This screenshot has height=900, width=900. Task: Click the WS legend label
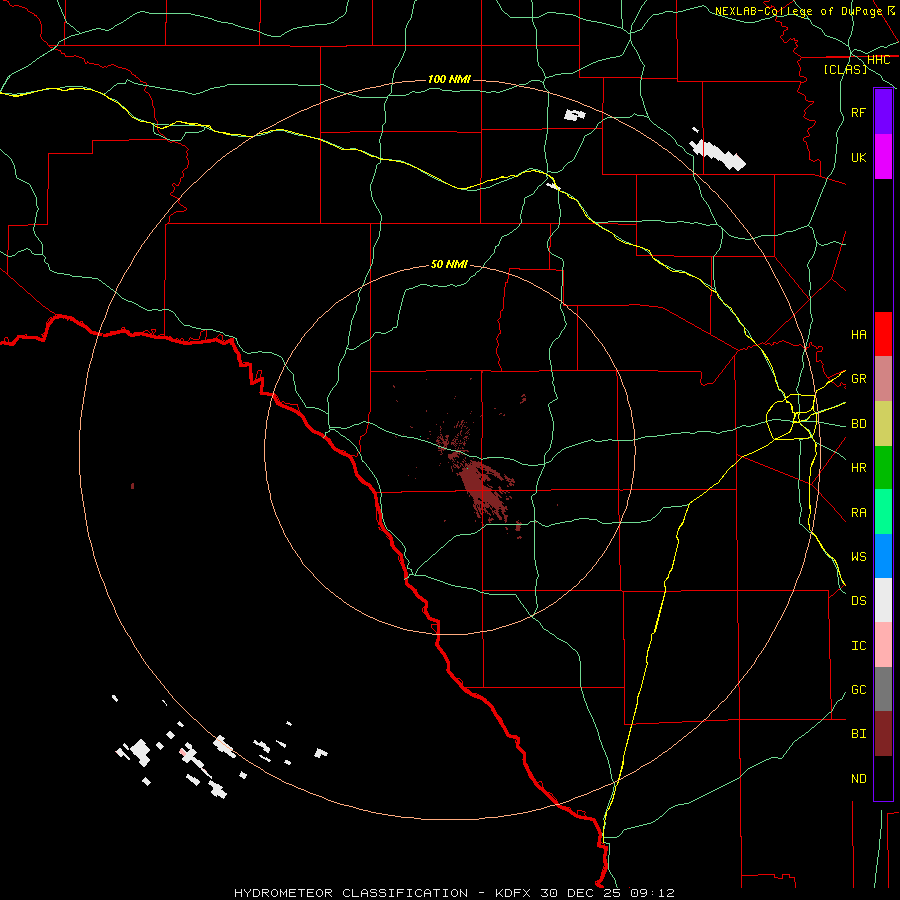[859, 556]
